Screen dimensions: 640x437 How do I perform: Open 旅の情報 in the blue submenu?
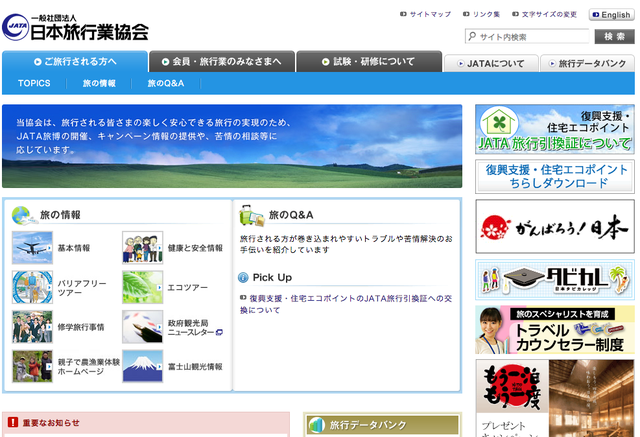click(99, 83)
